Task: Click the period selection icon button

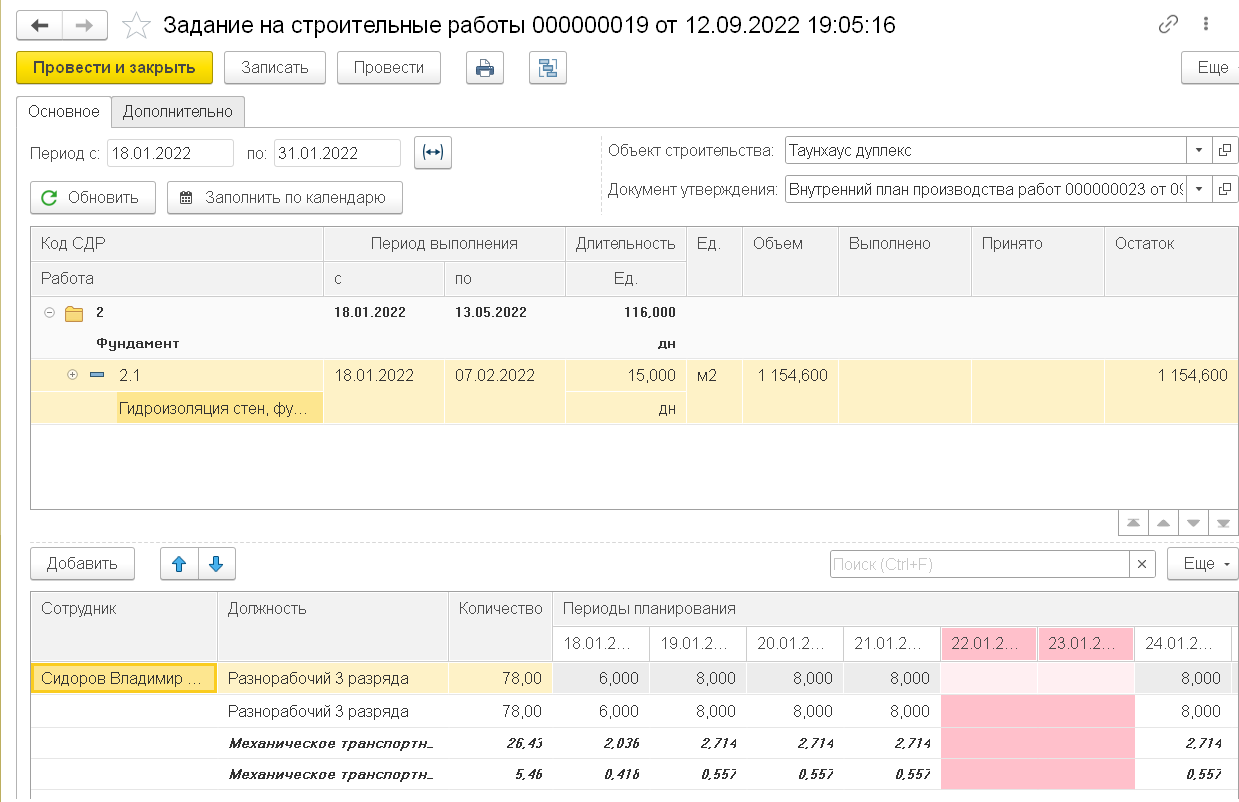Action: click(432, 153)
